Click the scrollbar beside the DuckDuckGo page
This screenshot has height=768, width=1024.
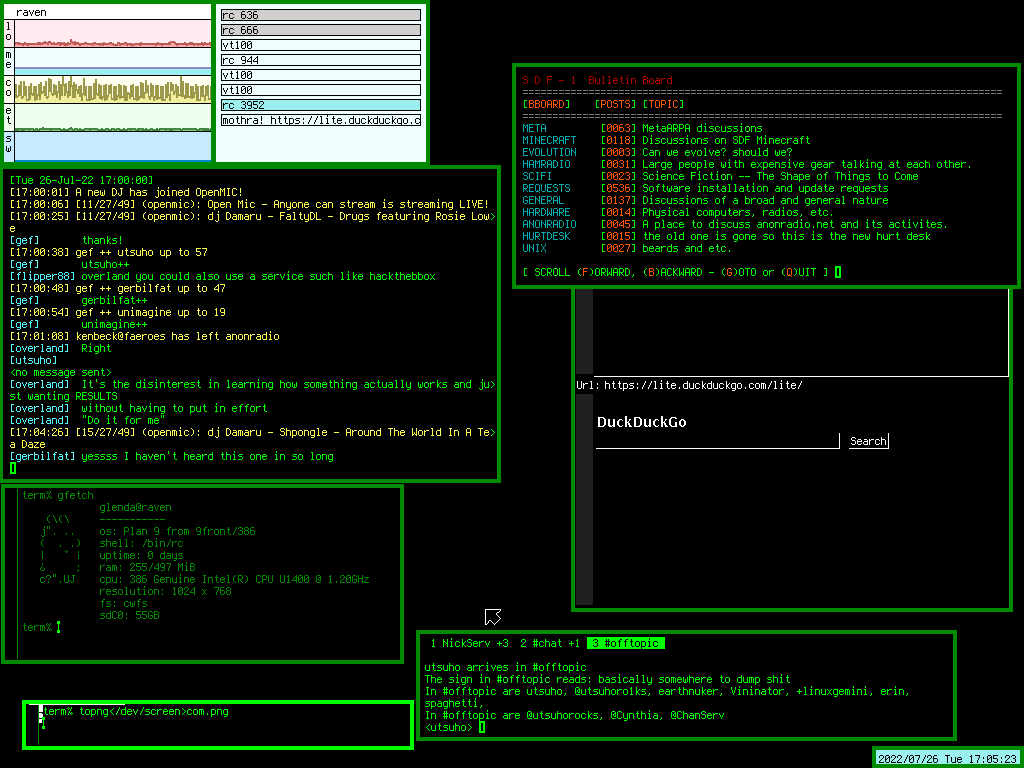coord(584,500)
